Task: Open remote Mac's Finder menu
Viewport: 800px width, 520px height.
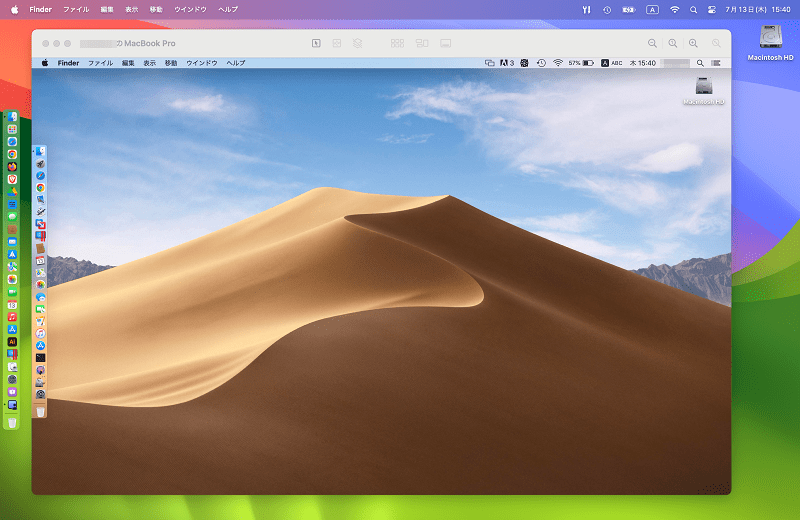Action: click(68, 63)
